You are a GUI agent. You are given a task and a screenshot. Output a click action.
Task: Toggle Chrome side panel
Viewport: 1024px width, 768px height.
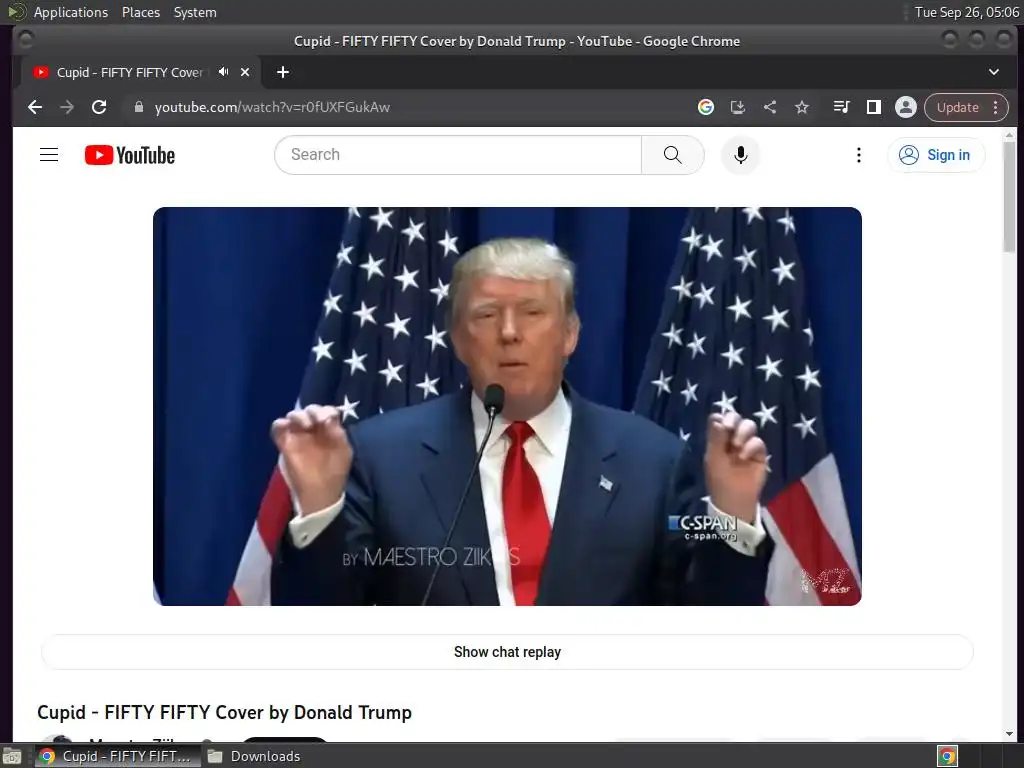tap(873, 107)
